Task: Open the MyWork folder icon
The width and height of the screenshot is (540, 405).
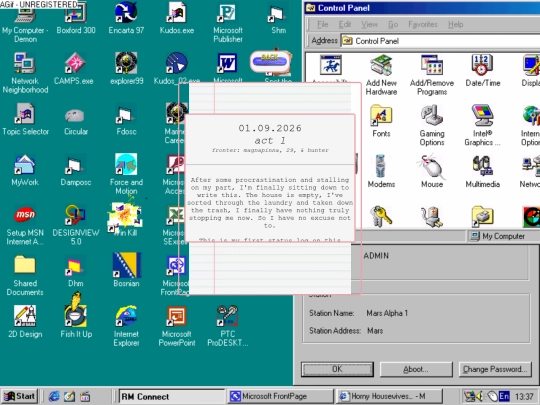Action: tap(25, 169)
